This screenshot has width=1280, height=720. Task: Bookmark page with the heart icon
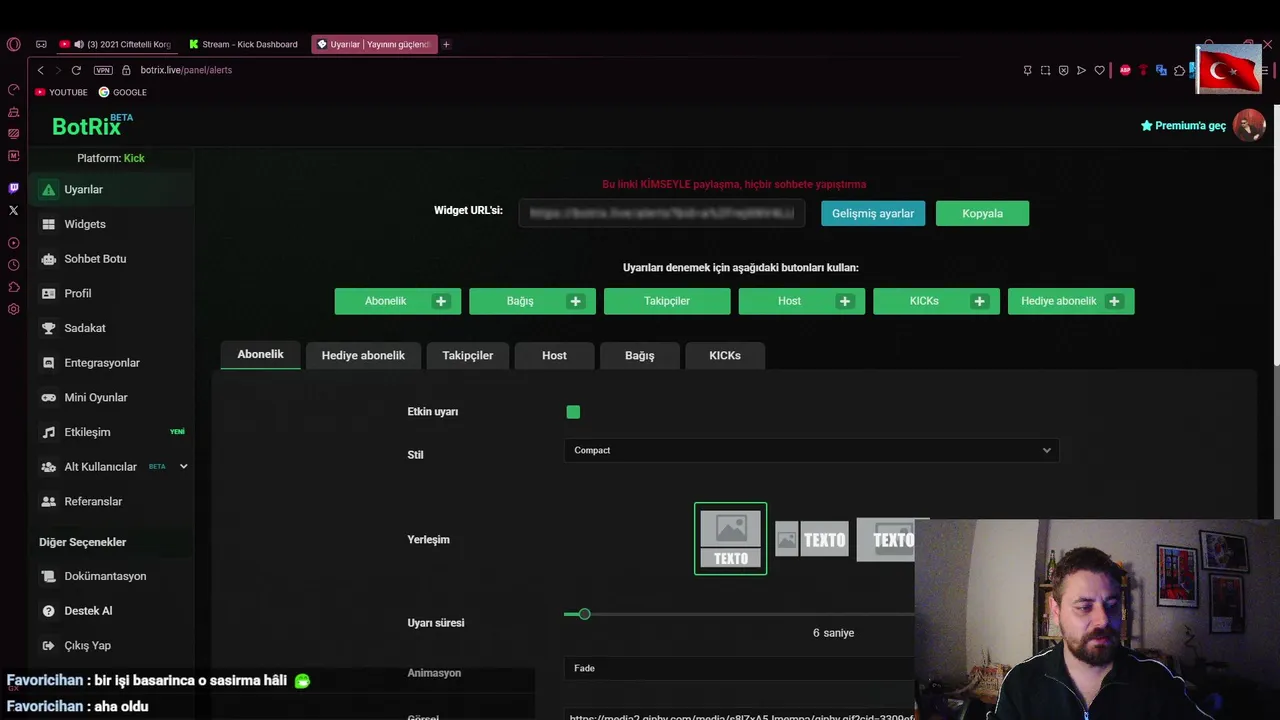[x=1099, y=70]
